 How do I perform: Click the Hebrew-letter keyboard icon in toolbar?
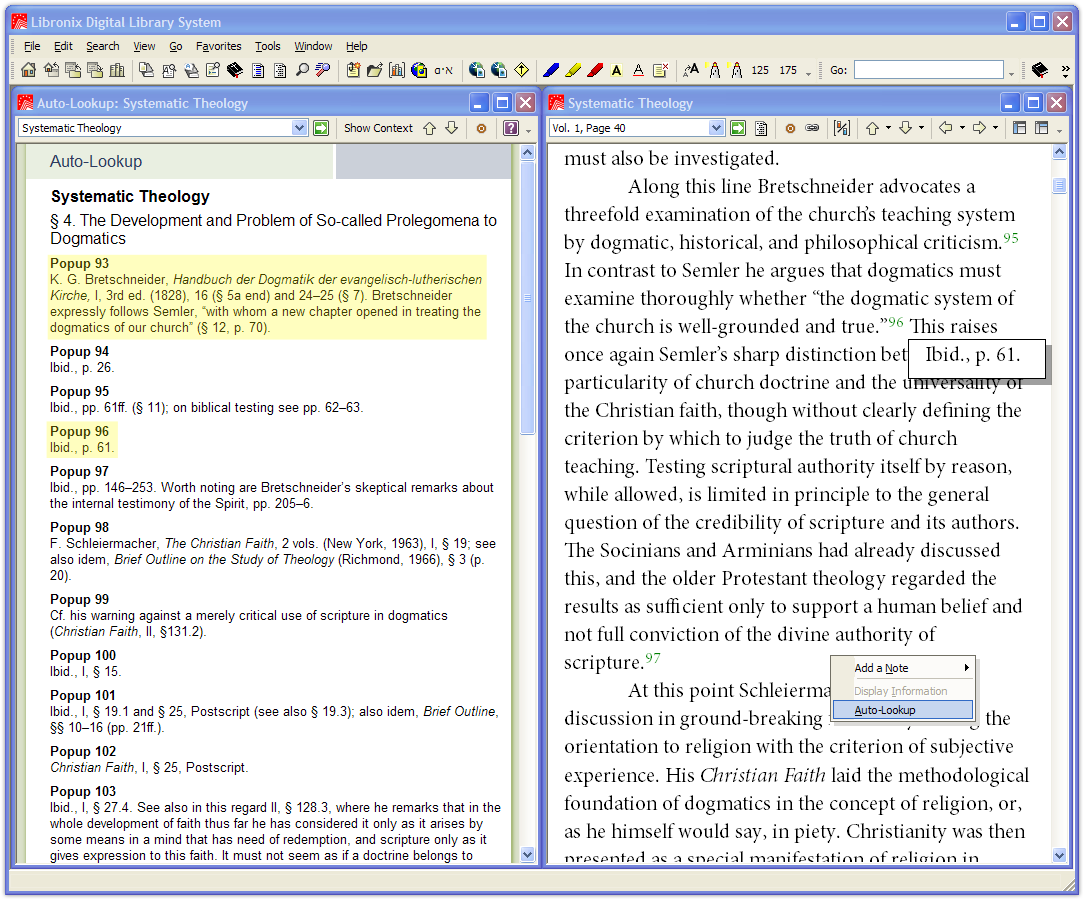tap(442, 70)
